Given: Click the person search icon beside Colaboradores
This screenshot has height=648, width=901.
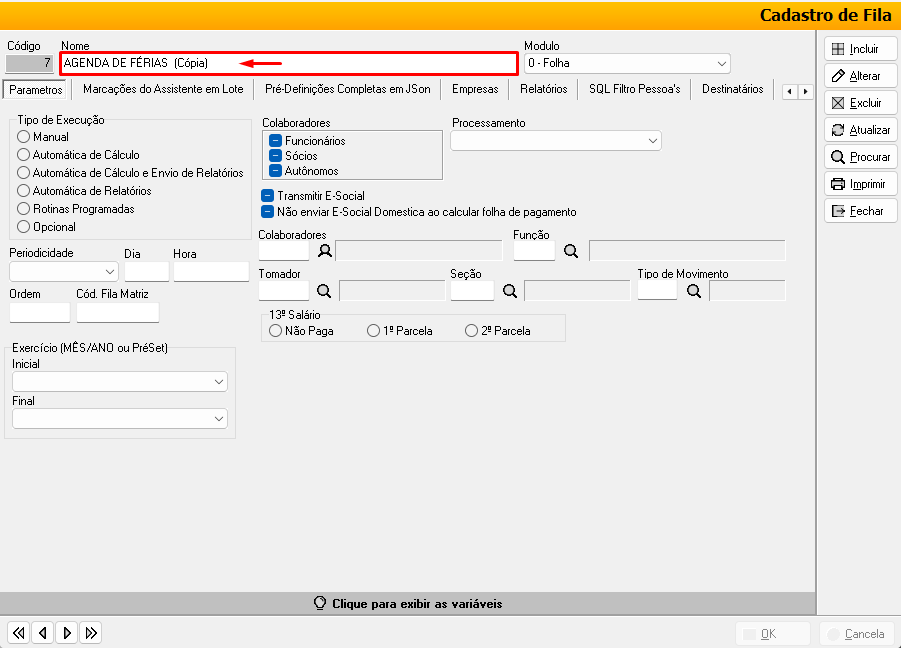Looking at the screenshot, I should tap(324, 251).
